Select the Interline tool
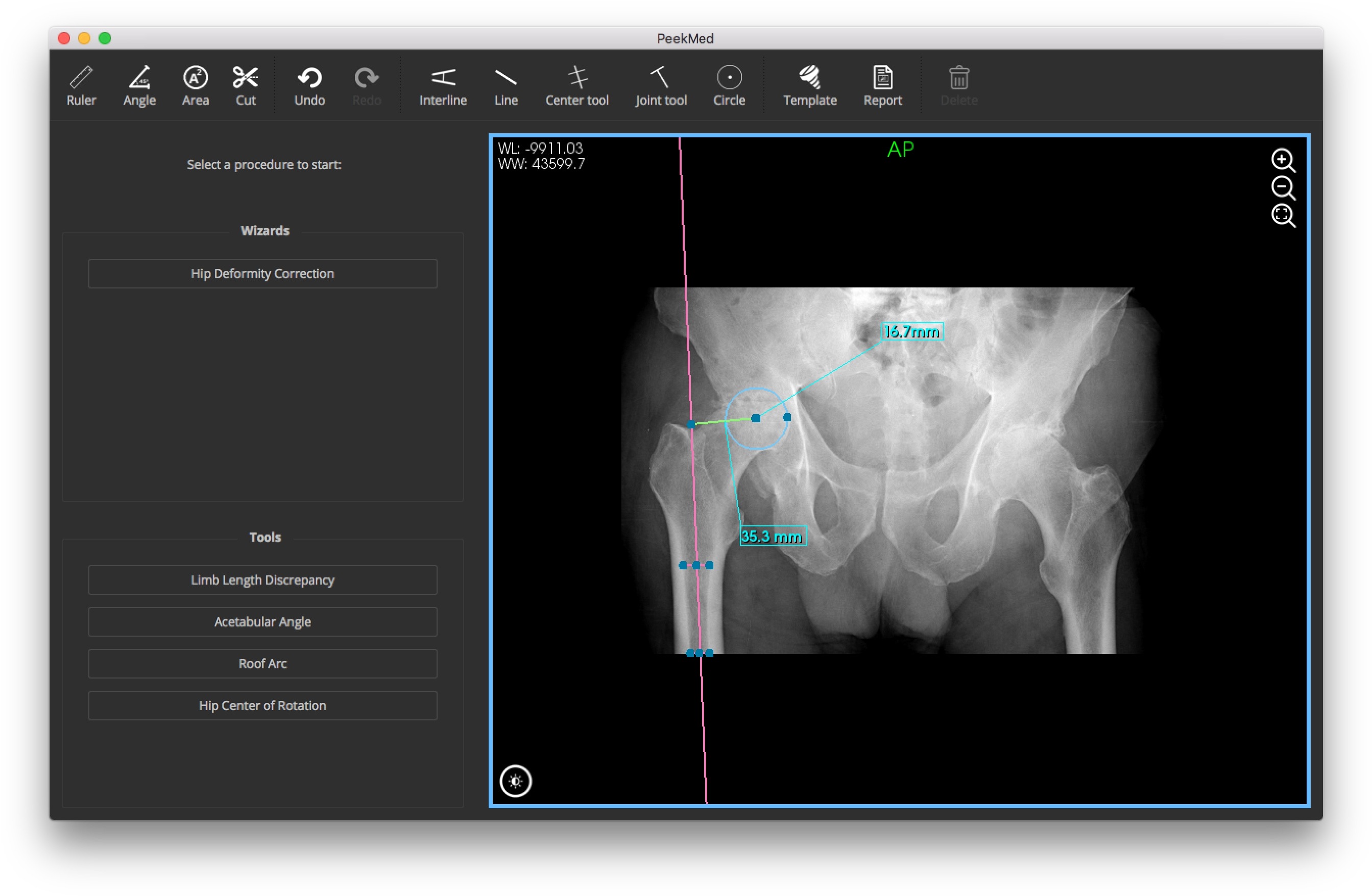The width and height of the screenshot is (1372, 896). pyautogui.click(x=443, y=85)
